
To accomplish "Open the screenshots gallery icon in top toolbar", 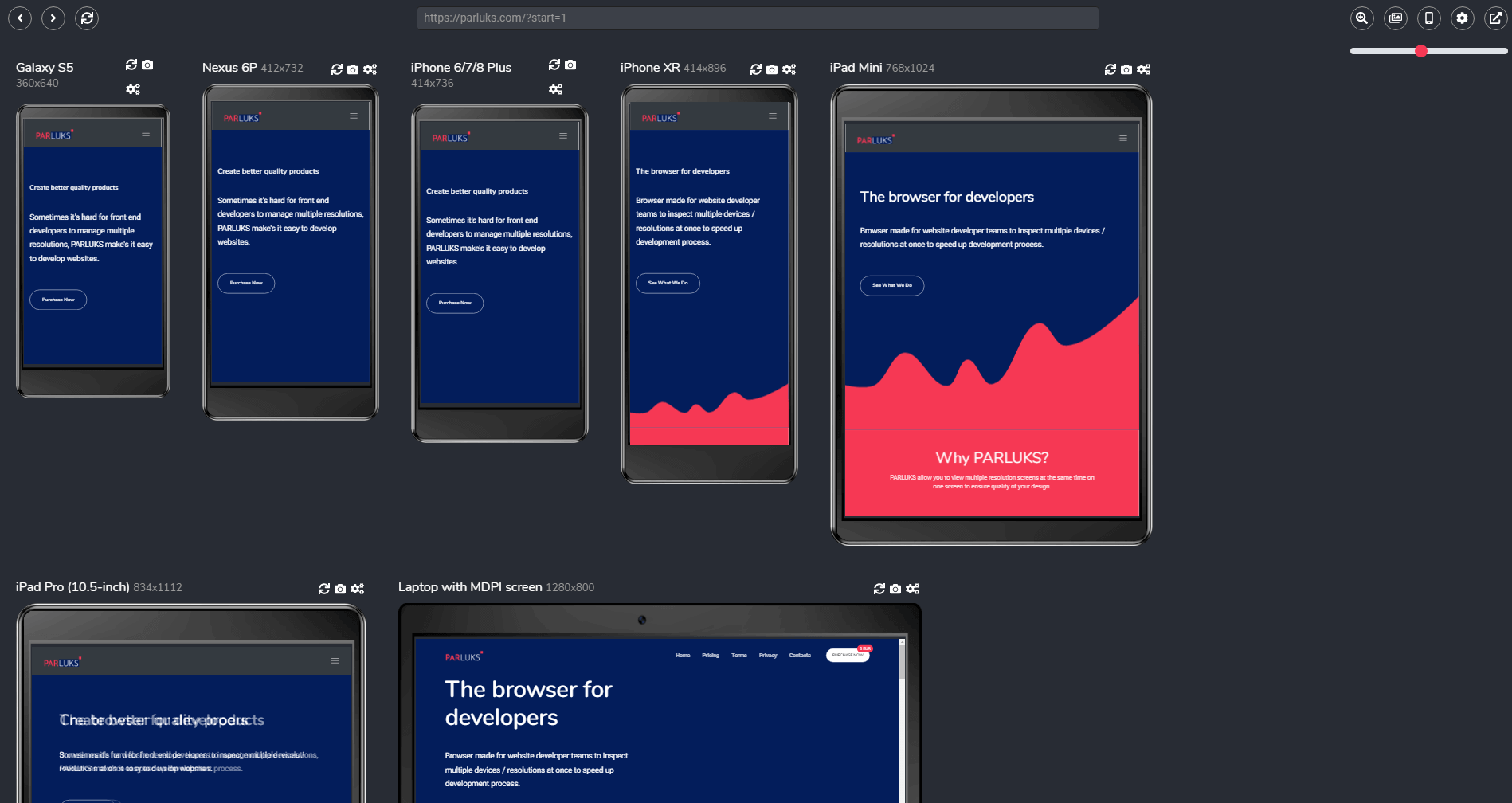I will tap(1396, 18).
